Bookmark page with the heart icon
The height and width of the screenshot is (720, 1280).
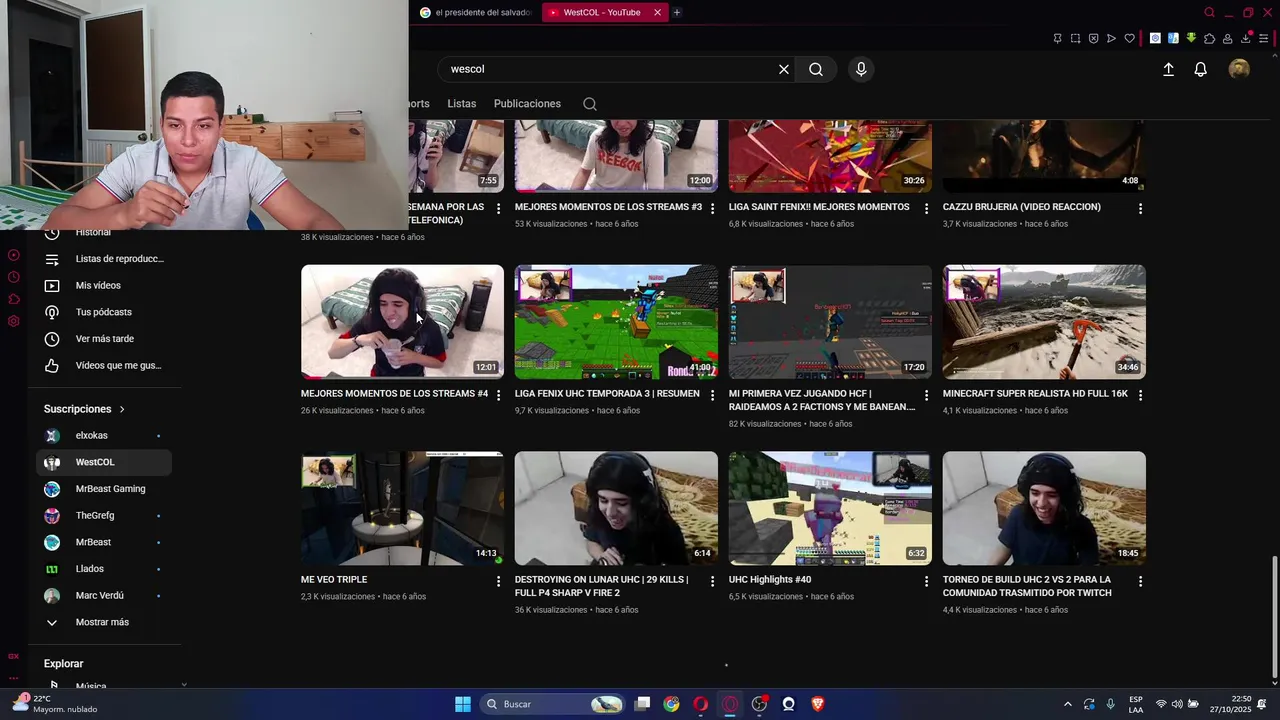1129,39
